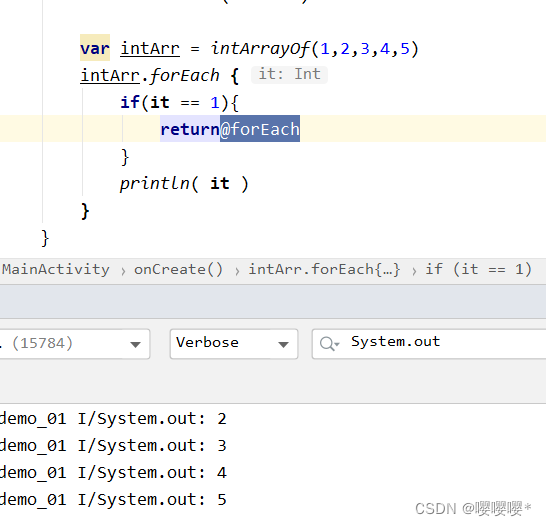Open the Verbose log level dropdown
This screenshot has height=526, width=546.
234,344
